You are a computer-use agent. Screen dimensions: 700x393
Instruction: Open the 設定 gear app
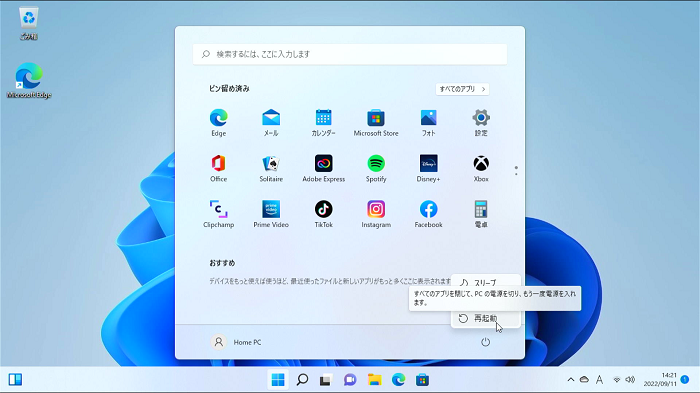coord(481,122)
